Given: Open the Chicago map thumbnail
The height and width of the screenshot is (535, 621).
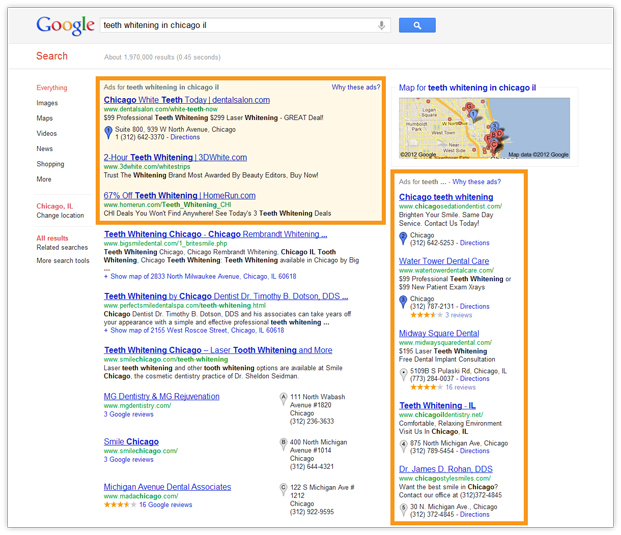Looking at the screenshot, I should [484, 128].
